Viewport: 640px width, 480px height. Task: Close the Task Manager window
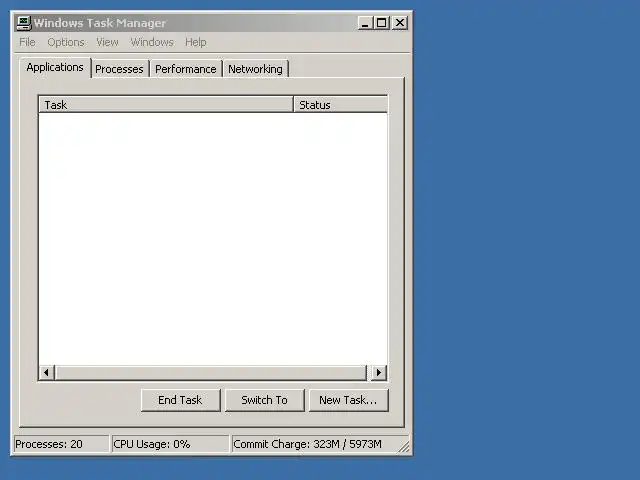400,23
